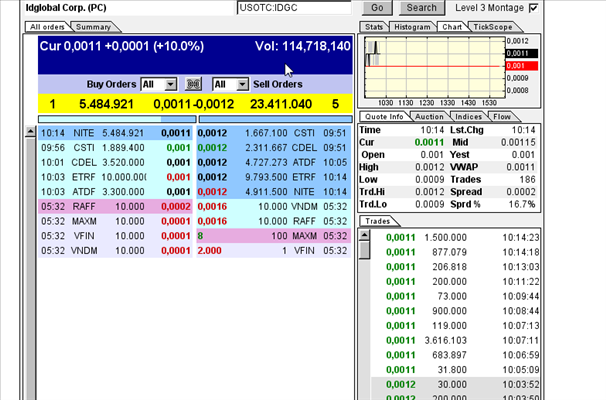Viewport: 606px width, 400px height.
Task: Select CSTI sell order 1.667.100
Action: pos(274,133)
